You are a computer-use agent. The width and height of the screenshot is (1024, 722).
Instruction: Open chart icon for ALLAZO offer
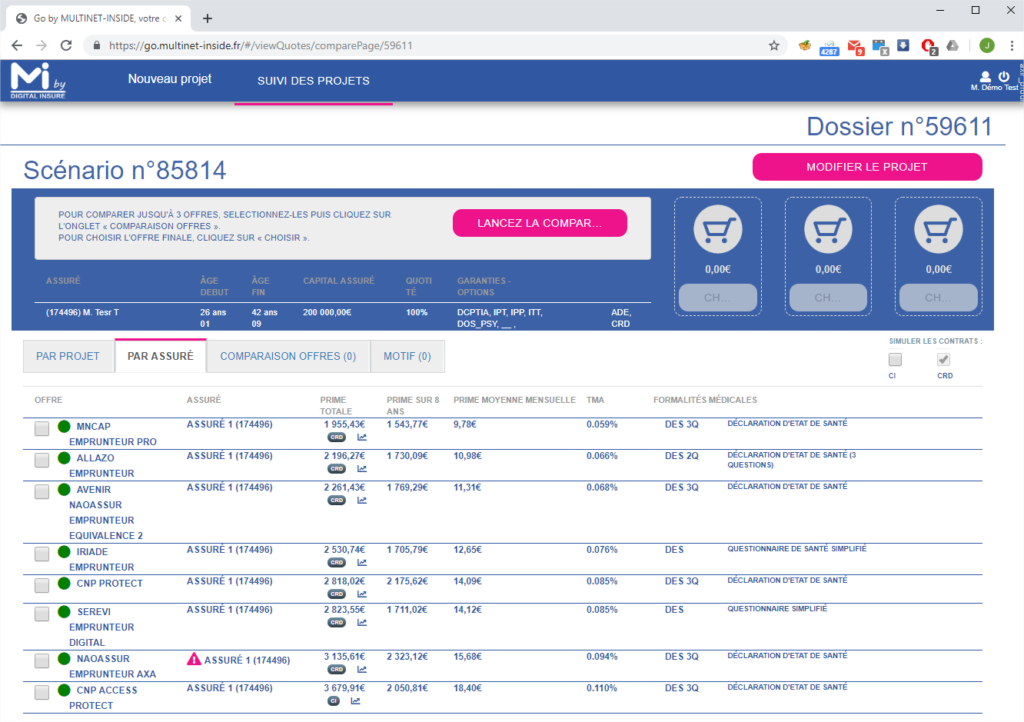pos(362,469)
